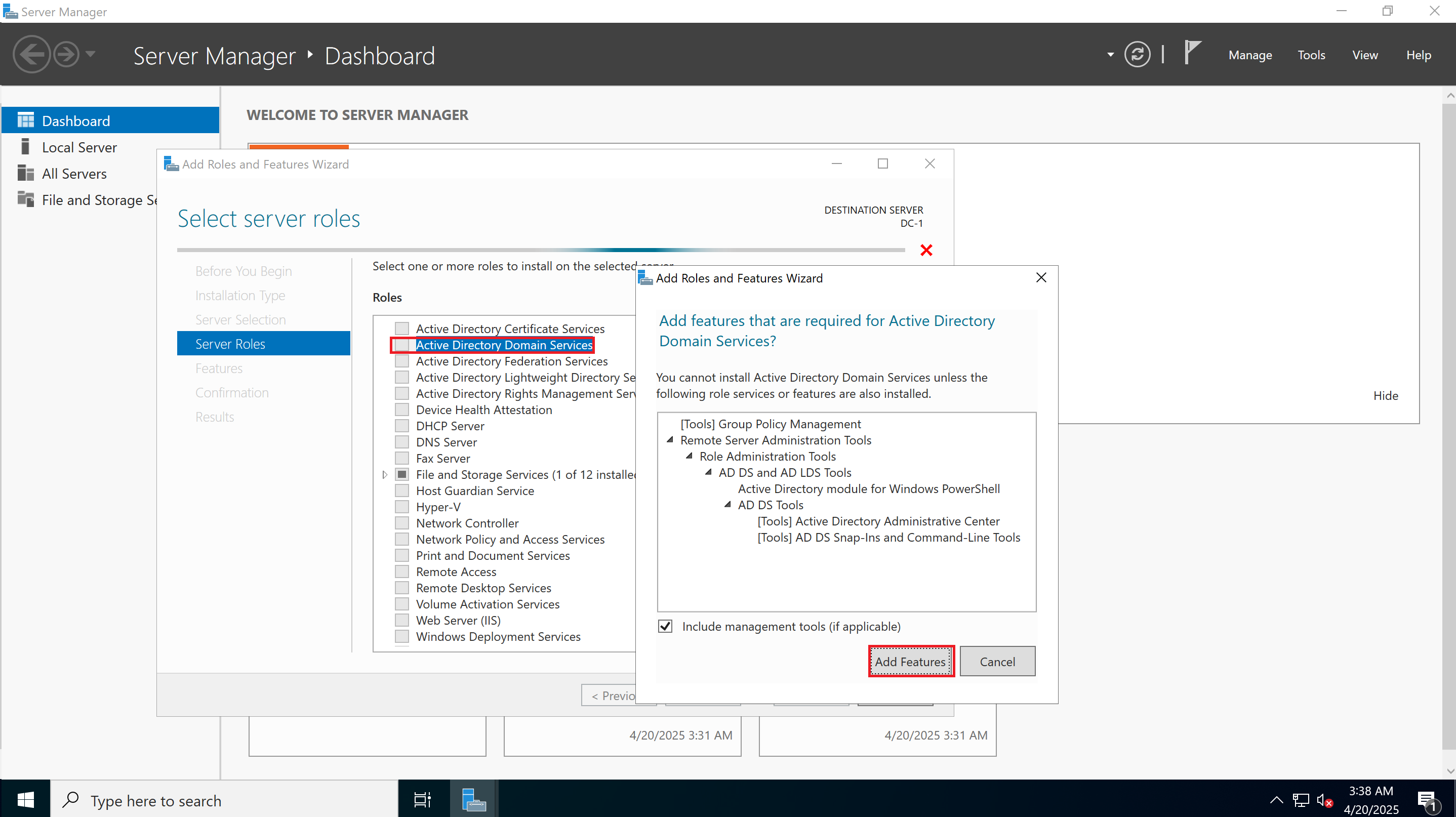Click [Tools] Active Directory Administrative Center entry
Screen dimensions: 1456x817
(878, 521)
